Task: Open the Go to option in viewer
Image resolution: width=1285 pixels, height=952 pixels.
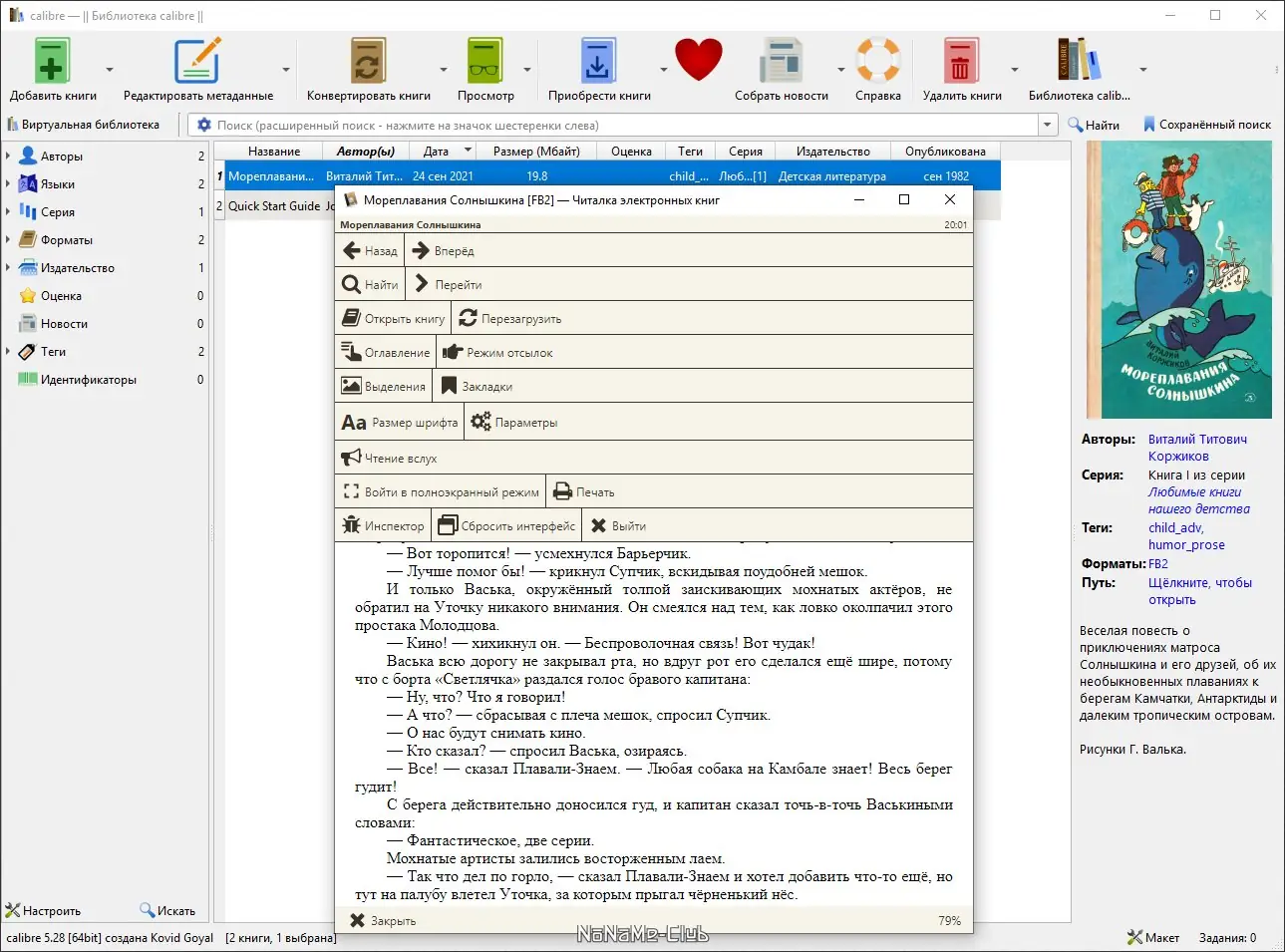Action: coord(448,285)
